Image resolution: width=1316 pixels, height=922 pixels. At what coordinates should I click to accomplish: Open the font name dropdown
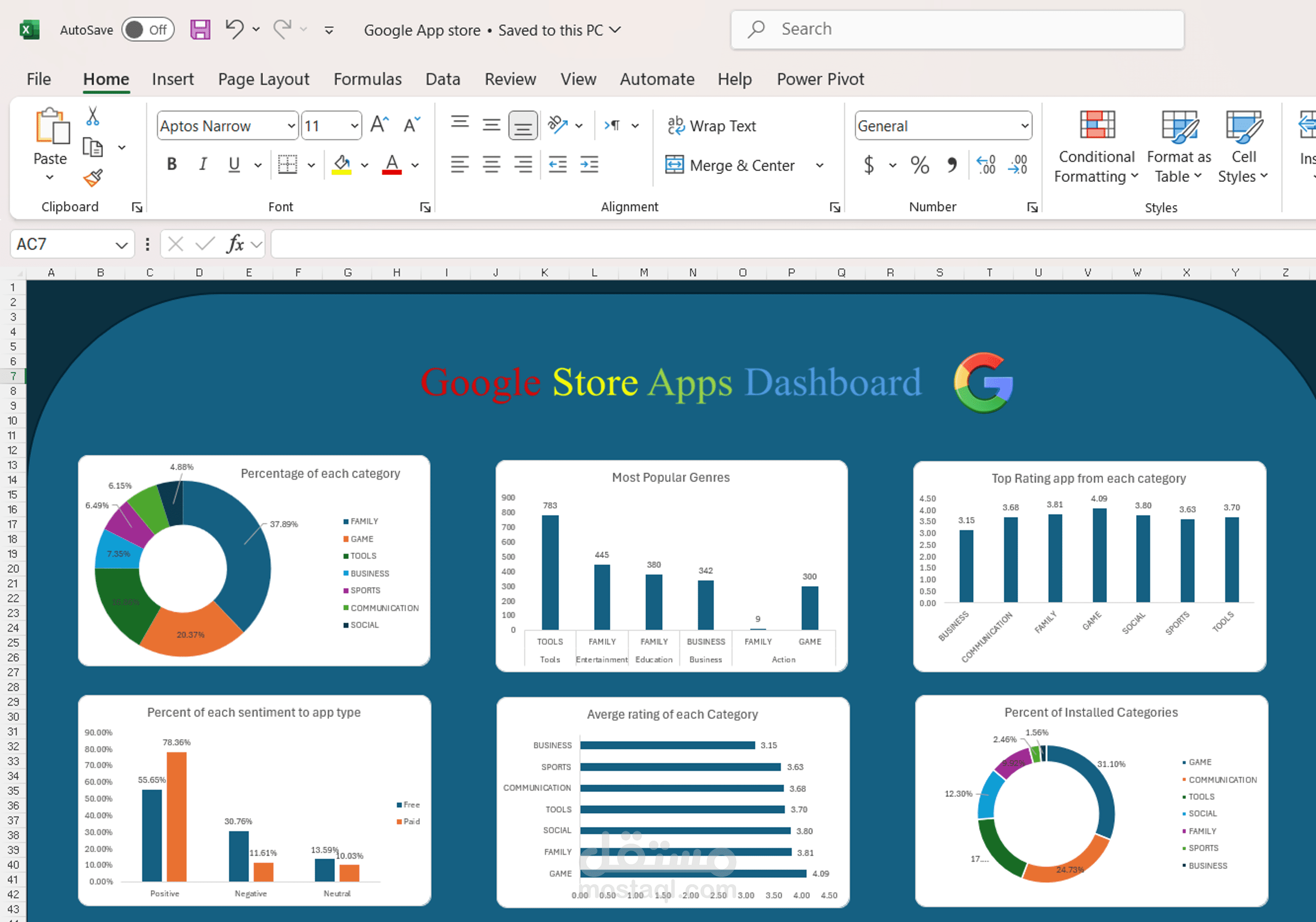point(291,126)
